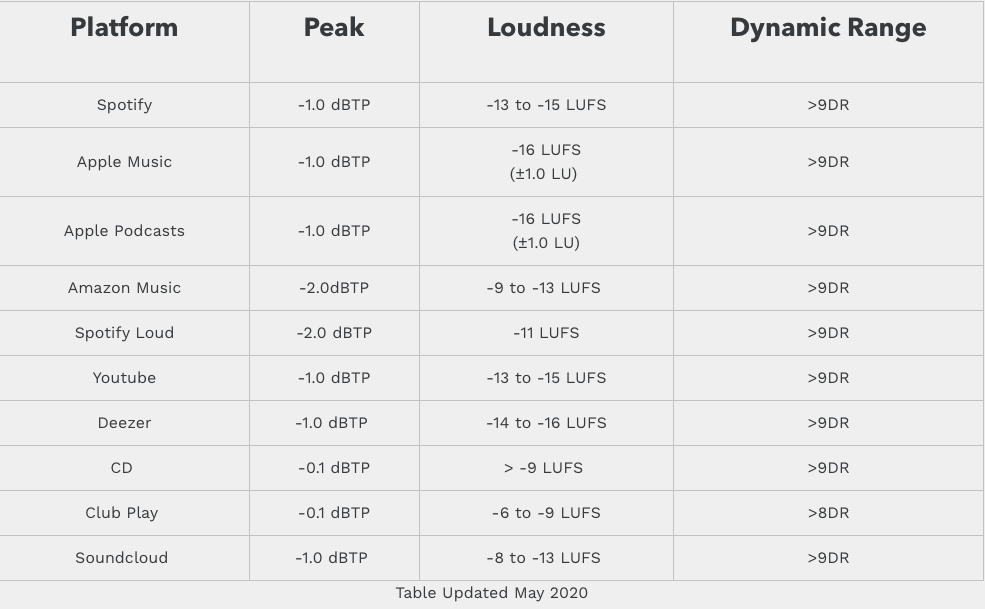Select the Amazon Music platform cell
Image resolution: width=985 pixels, height=609 pixels.
124,288
